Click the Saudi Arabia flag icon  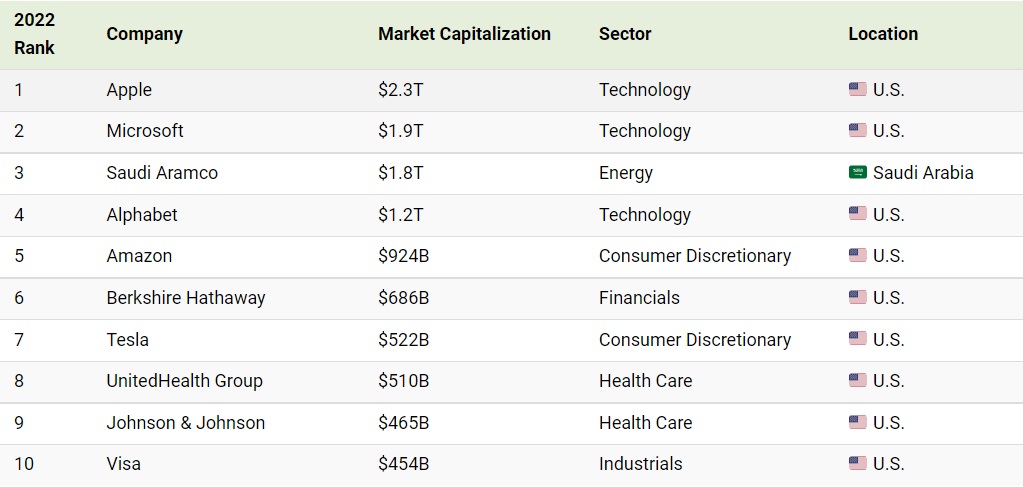(857, 172)
